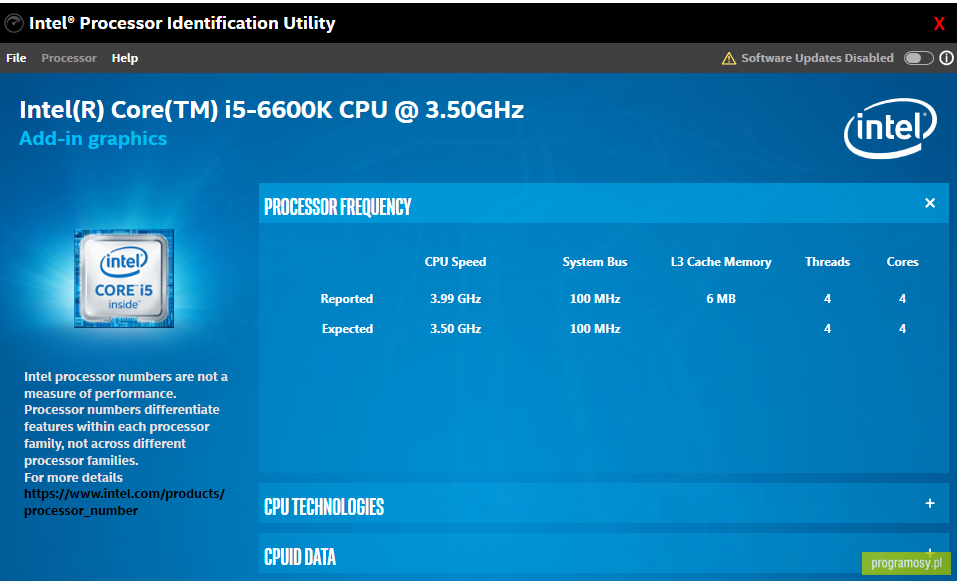Viewport: 957px width, 581px height.
Task: Click the reported Threads value
Action: coord(828,298)
